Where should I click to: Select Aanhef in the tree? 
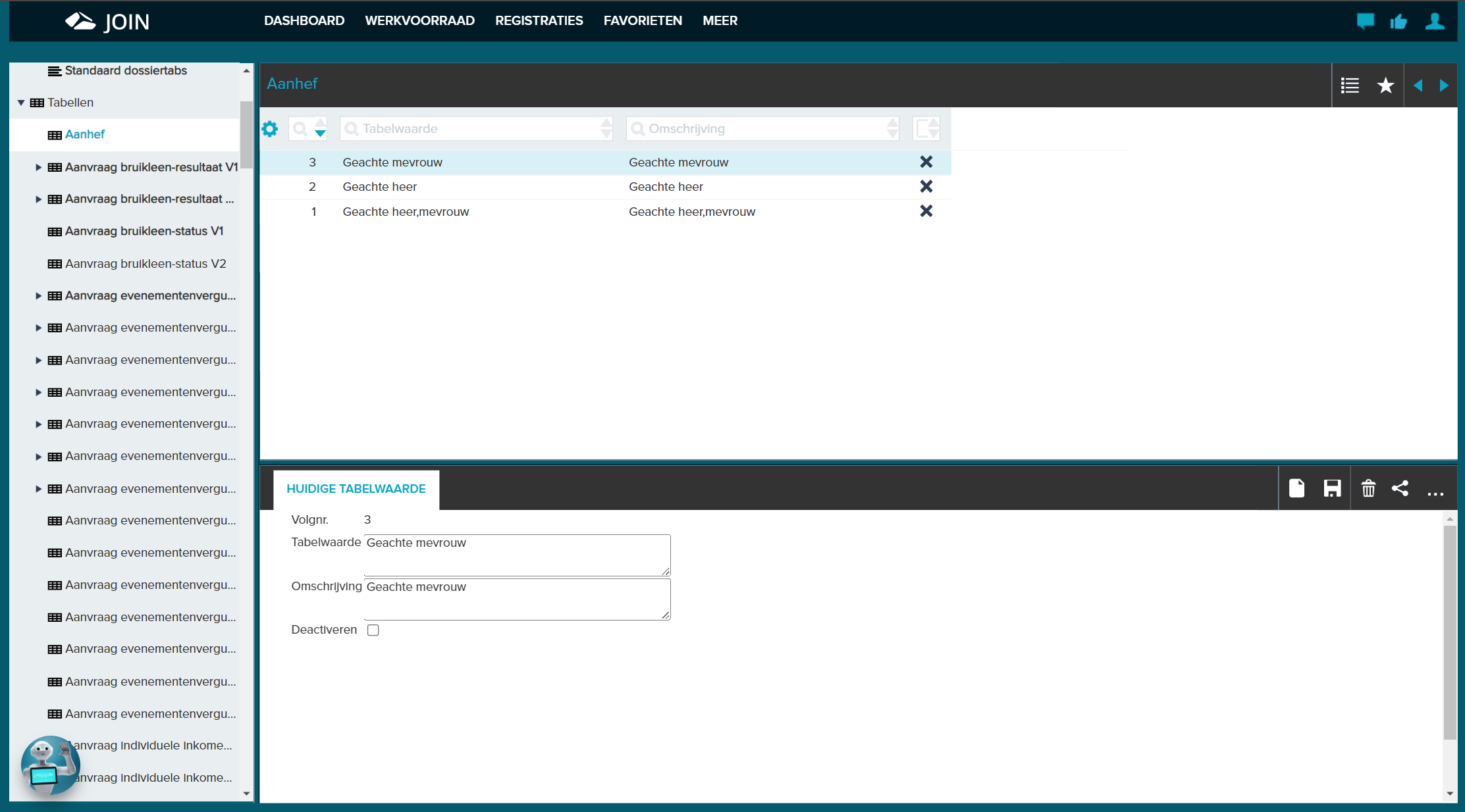pos(85,134)
